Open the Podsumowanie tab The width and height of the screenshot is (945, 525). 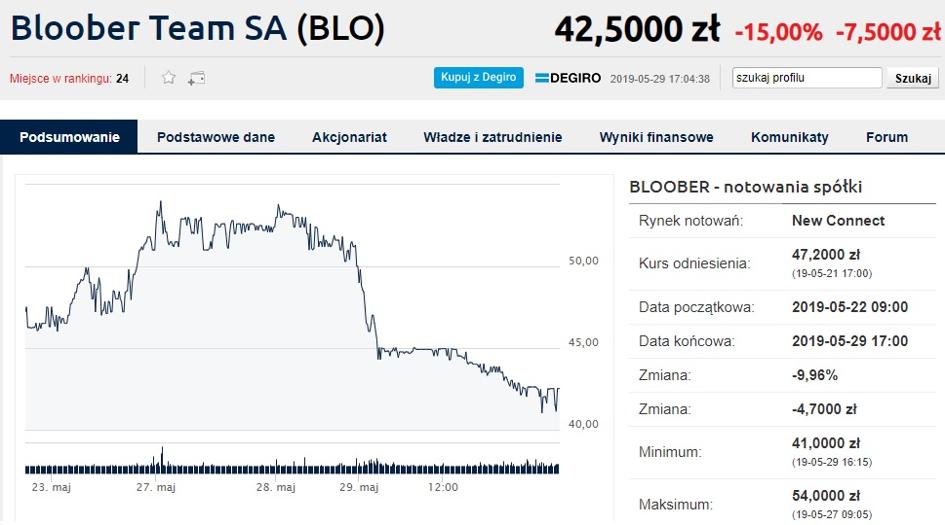[69, 137]
